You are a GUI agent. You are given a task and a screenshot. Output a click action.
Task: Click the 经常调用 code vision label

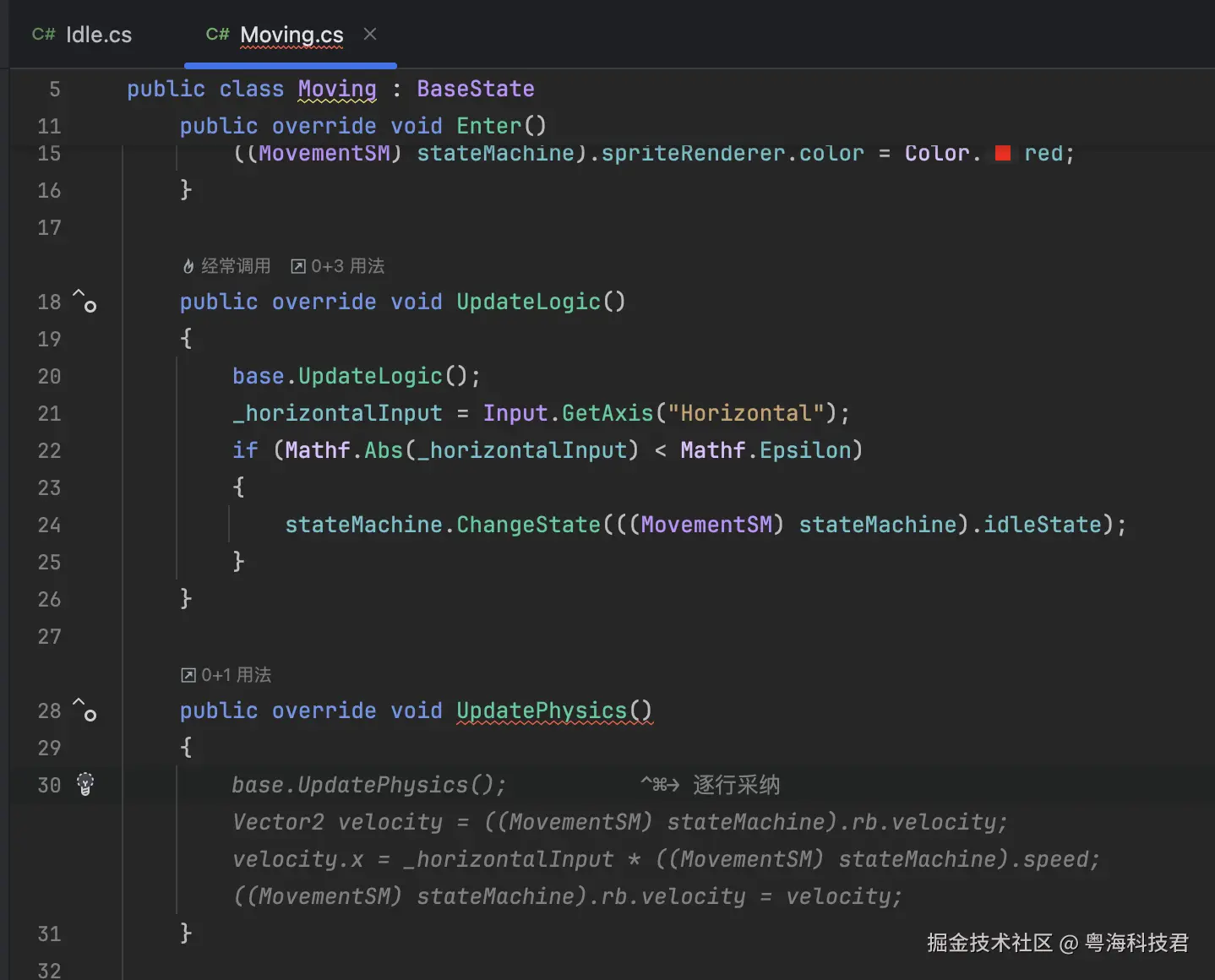(x=236, y=266)
